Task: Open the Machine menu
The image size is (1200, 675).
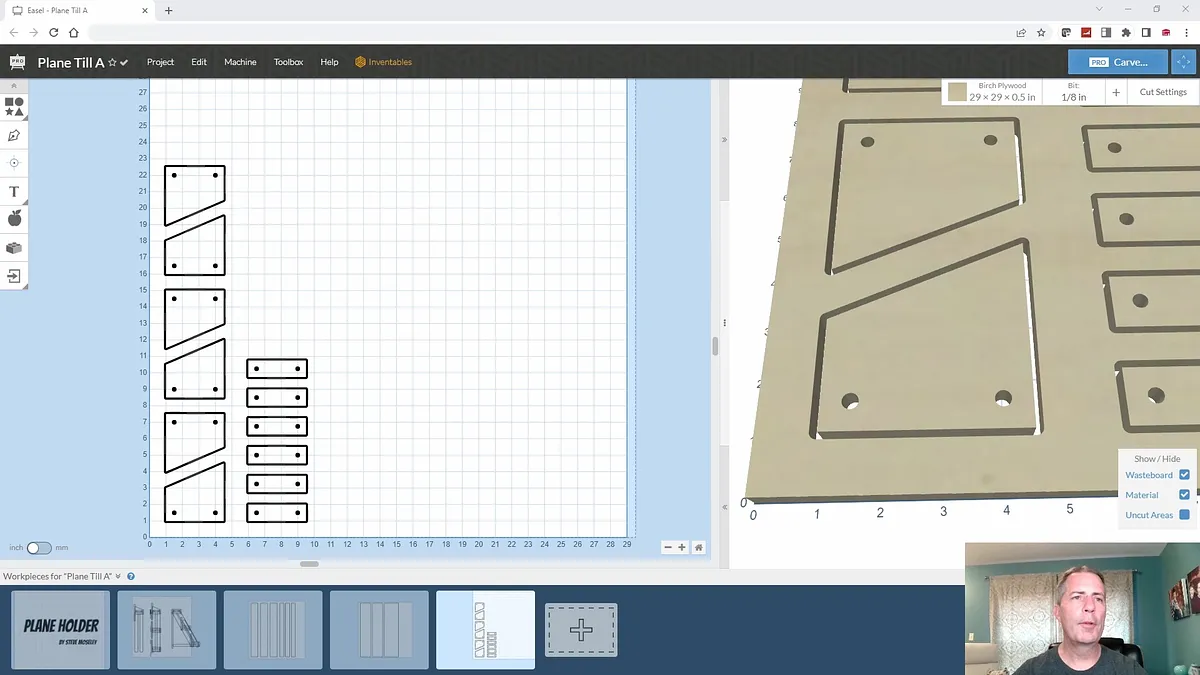Action: (x=240, y=62)
